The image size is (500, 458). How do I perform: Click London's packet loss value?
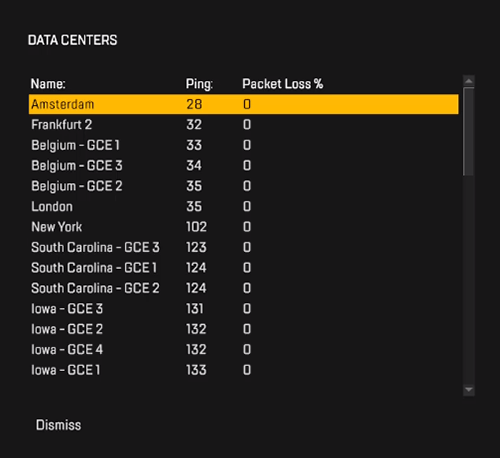tap(247, 206)
